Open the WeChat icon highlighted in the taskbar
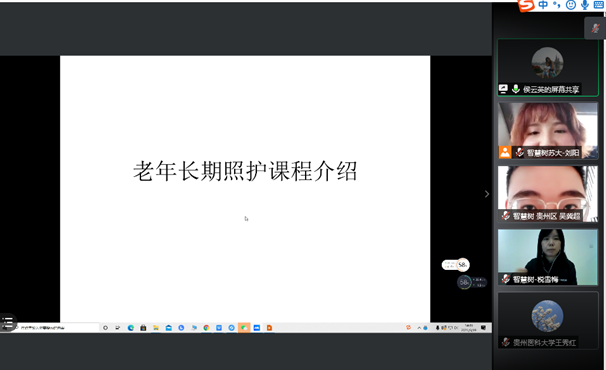Screen dimensions: 606x370 pos(244,328)
